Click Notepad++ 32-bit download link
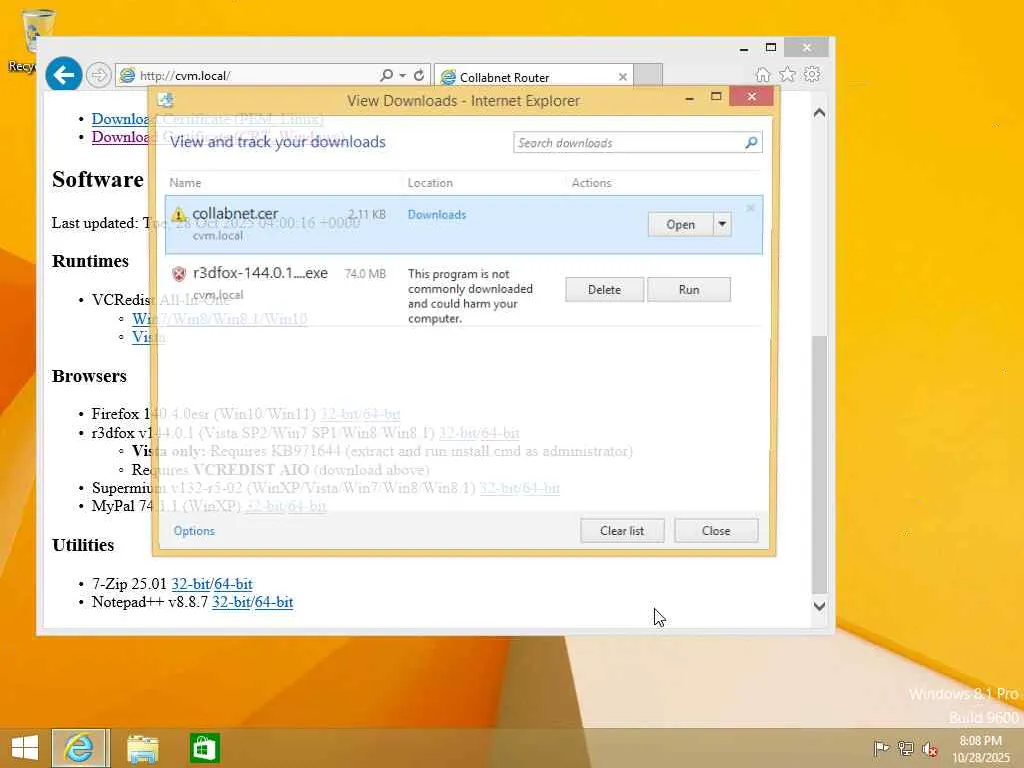Viewport: 1024px width, 768px height. click(232, 601)
